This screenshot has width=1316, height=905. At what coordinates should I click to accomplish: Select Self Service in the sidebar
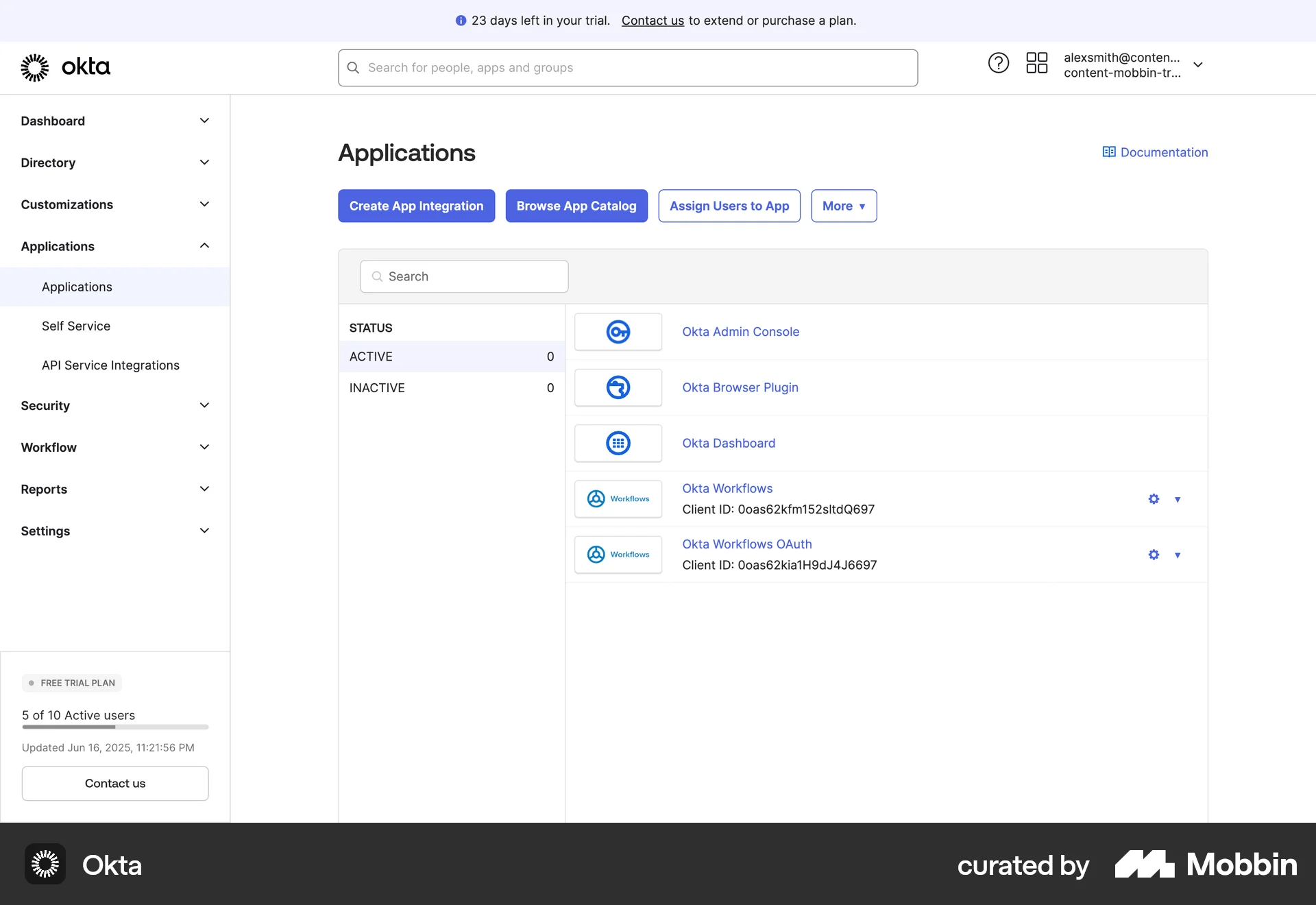pyautogui.click(x=76, y=326)
